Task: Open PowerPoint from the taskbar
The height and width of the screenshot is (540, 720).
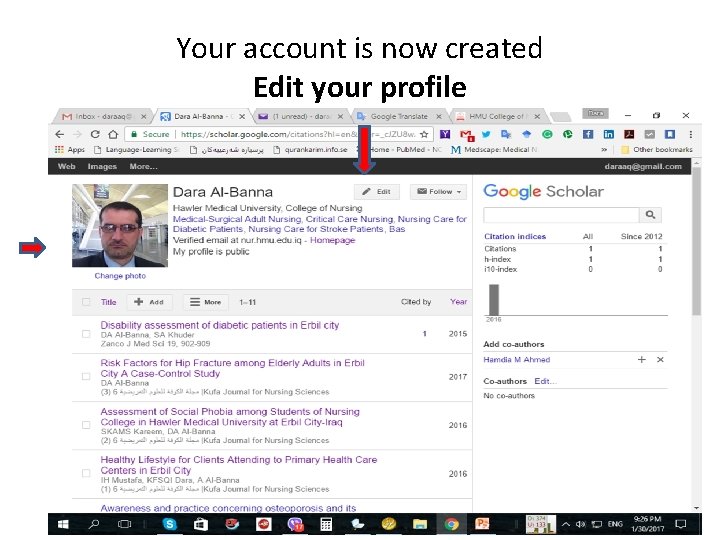Action: [x=482, y=524]
